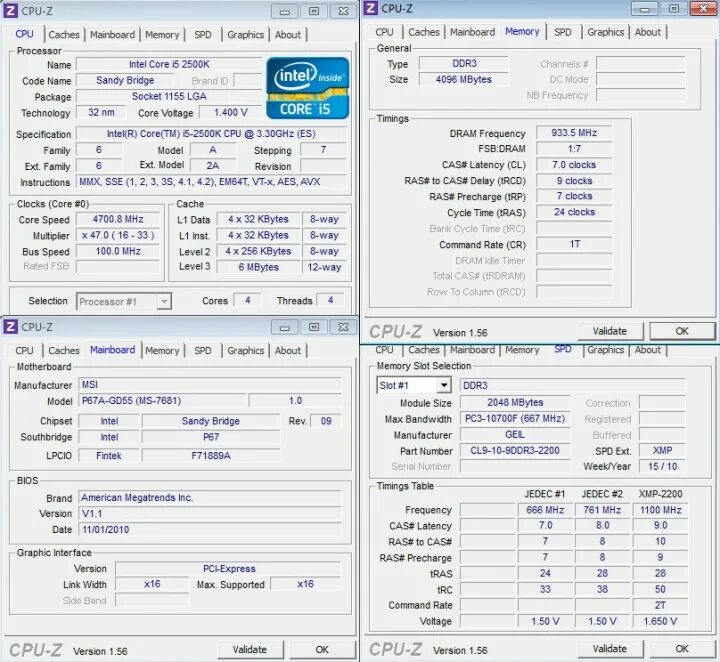Click the CAS# Latency value 7.0 clocks
The height and width of the screenshot is (662, 720).
click(x=574, y=165)
